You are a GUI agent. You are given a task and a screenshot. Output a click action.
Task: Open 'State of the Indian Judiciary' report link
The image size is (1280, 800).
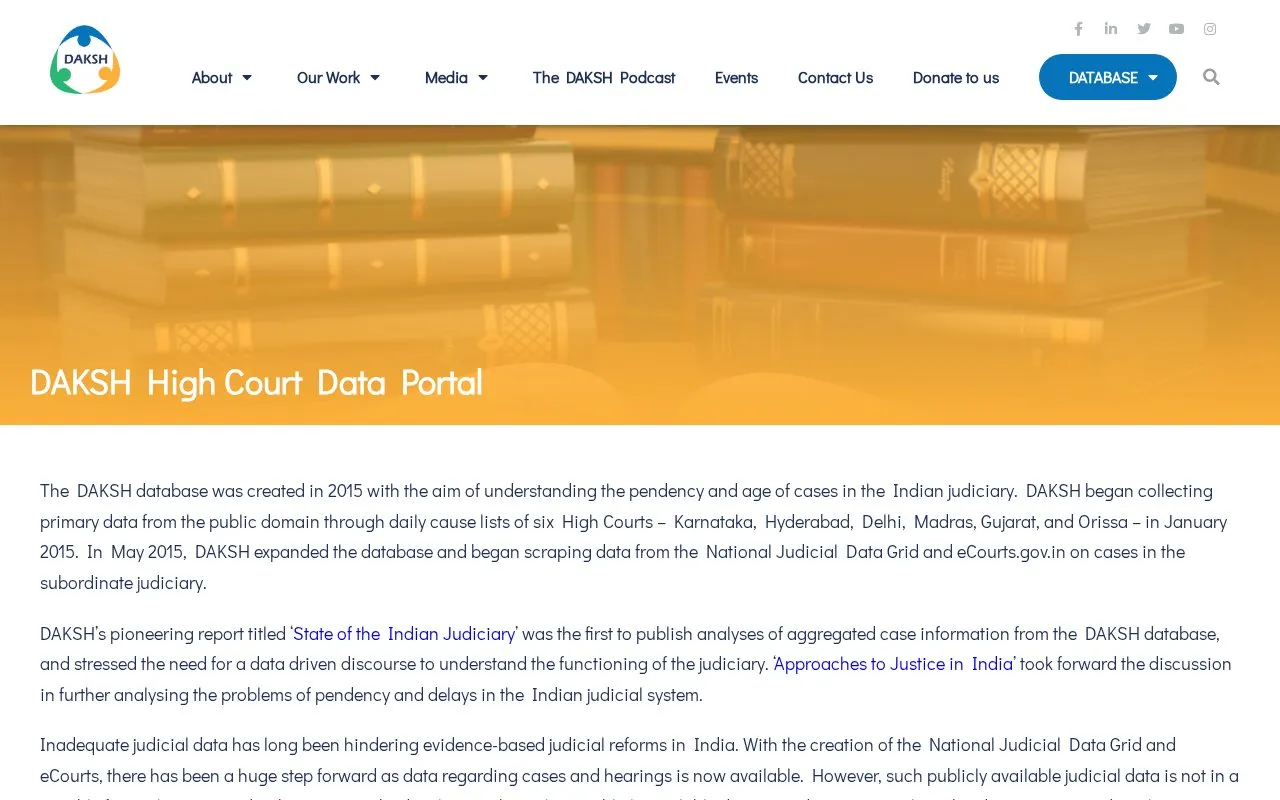pyautogui.click(x=404, y=634)
